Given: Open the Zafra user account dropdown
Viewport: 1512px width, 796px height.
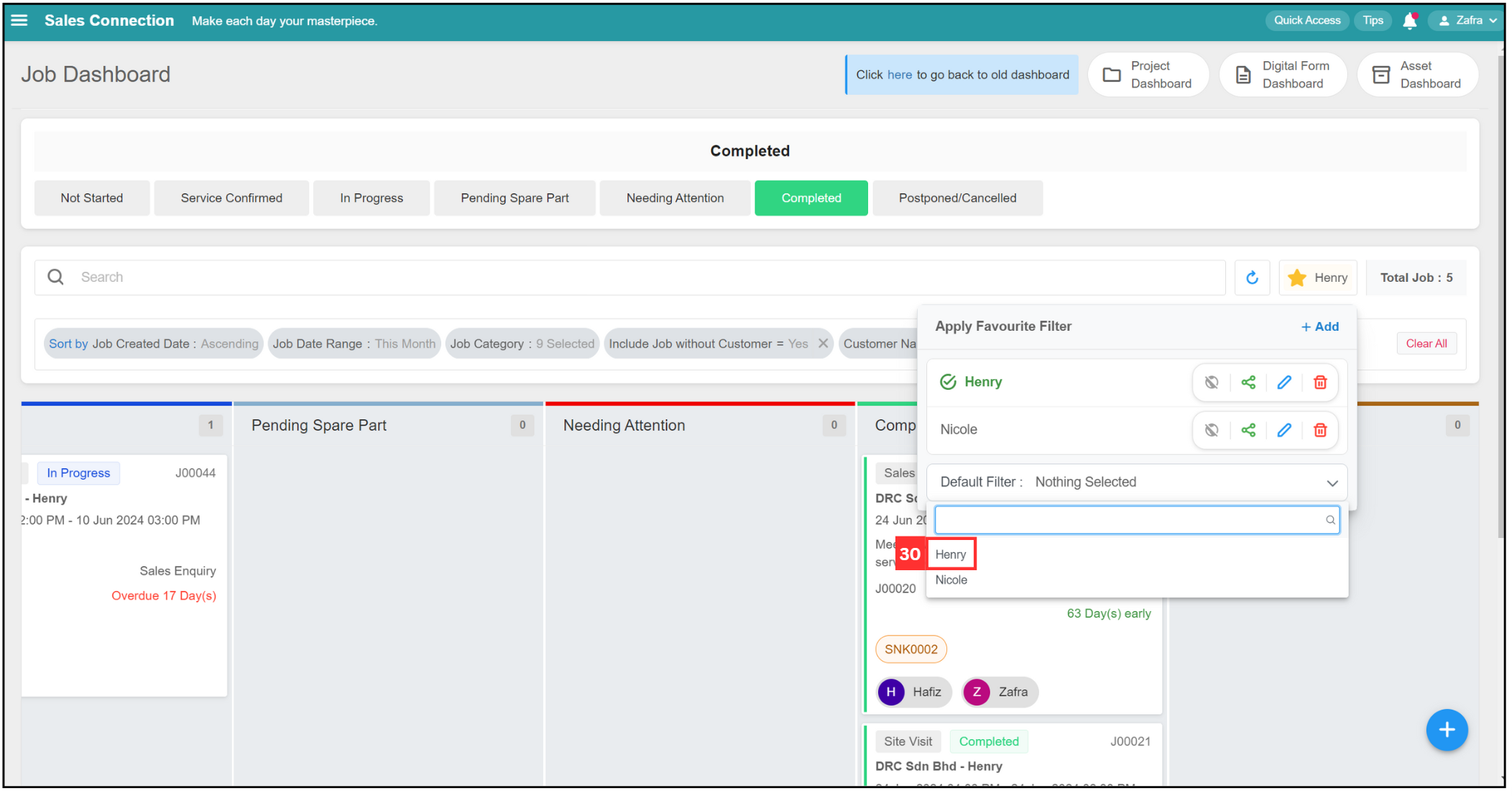Looking at the screenshot, I should click(x=1468, y=20).
